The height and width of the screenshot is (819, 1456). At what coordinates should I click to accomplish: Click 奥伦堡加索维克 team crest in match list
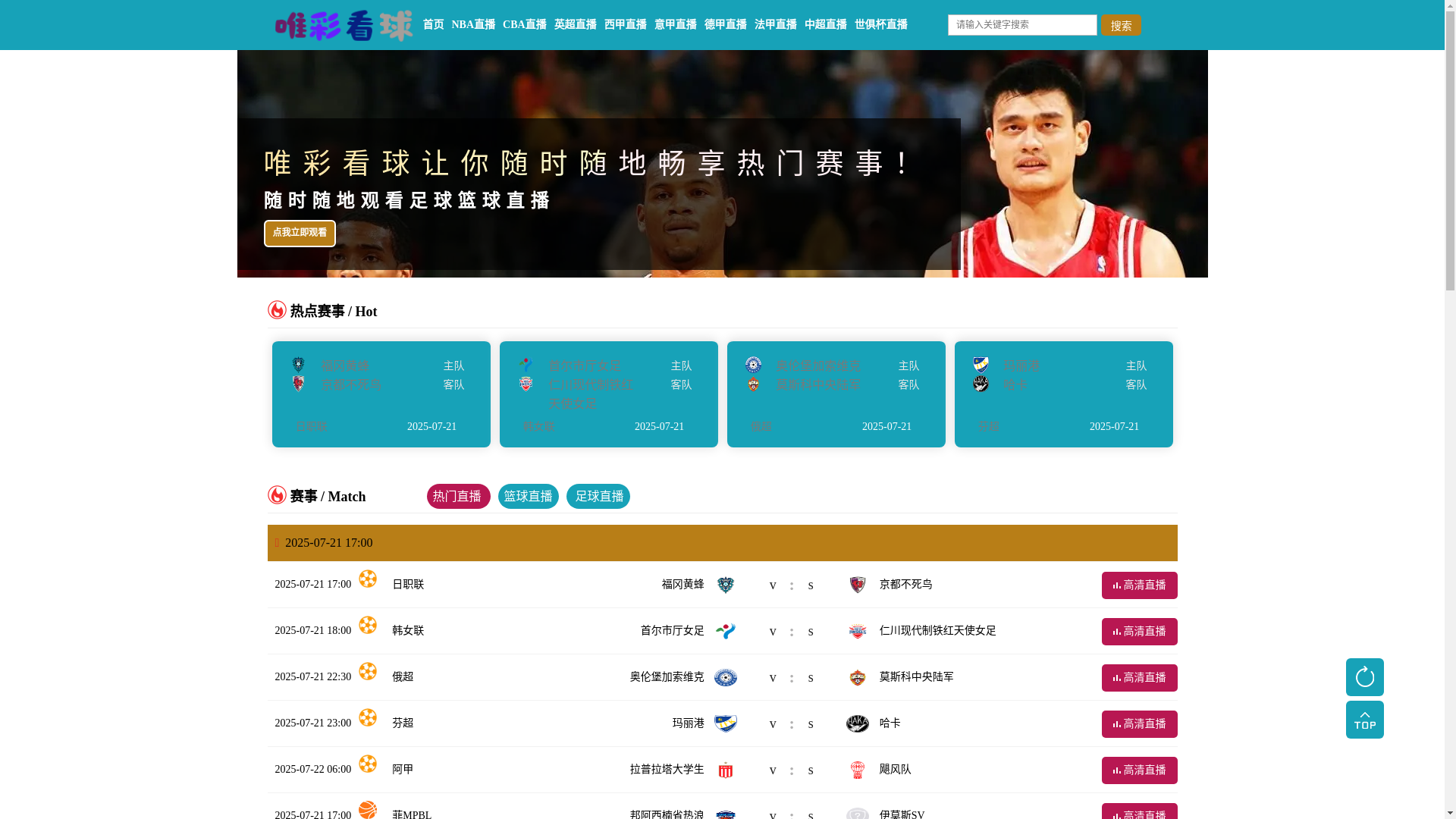(726, 677)
